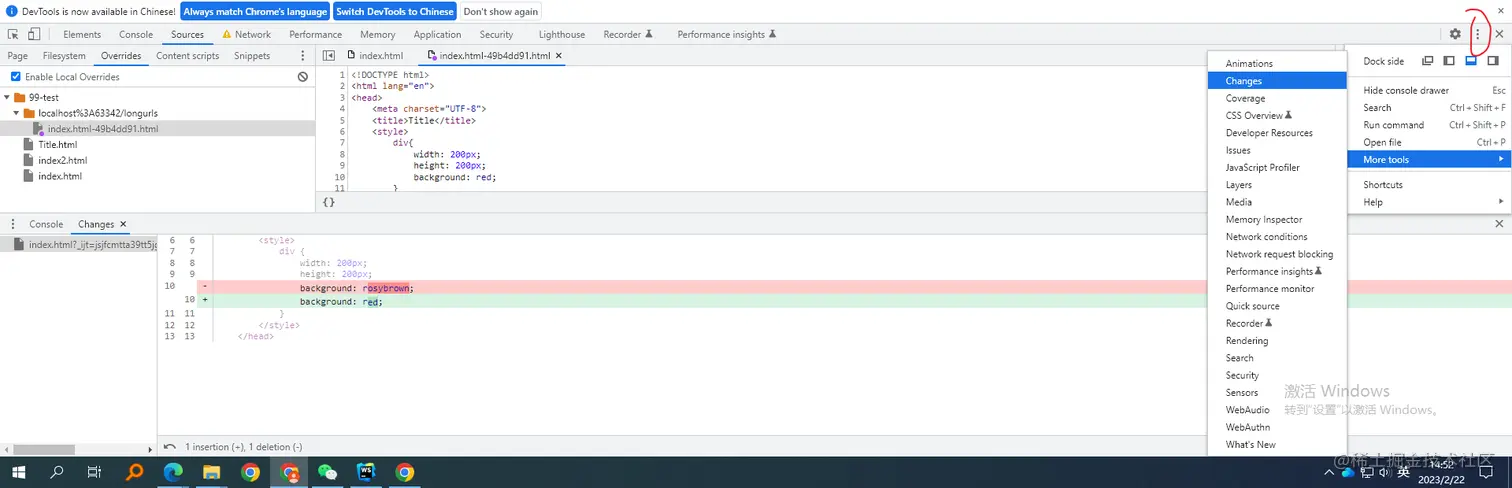The height and width of the screenshot is (488, 1512).
Task: Click the pretty print braces icon
Action: pos(329,202)
